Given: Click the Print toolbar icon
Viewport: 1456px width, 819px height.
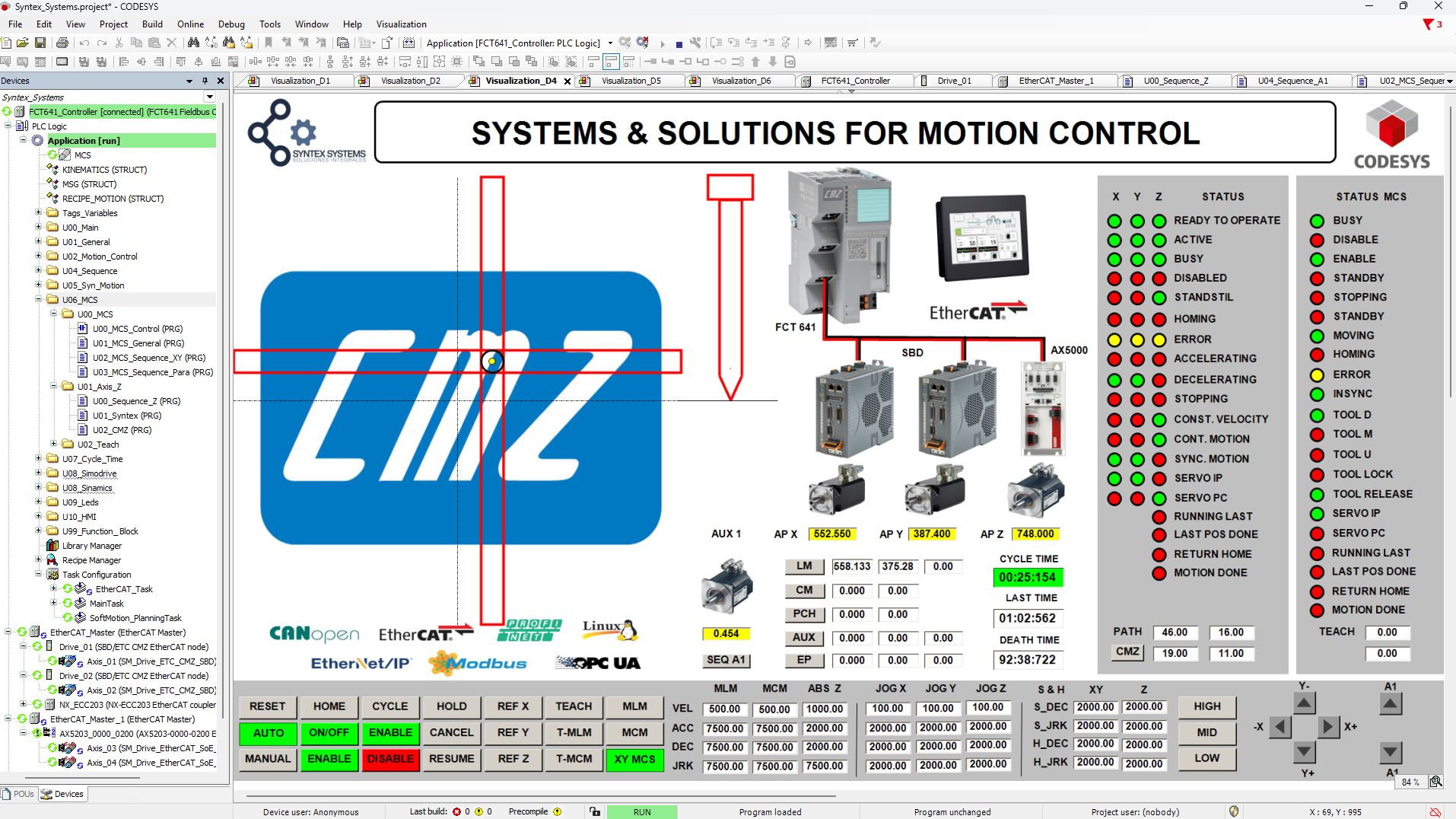Looking at the screenshot, I should [62, 43].
